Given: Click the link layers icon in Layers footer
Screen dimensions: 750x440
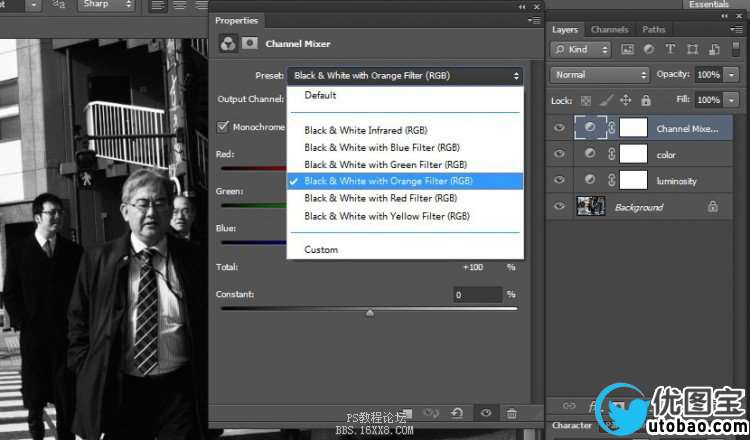Looking at the screenshot, I should tap(569, 406).
